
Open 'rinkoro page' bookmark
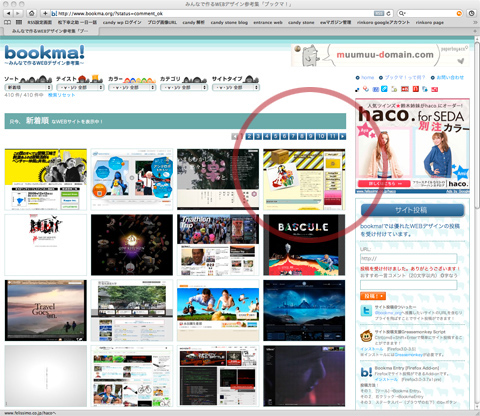coord(429,22)
